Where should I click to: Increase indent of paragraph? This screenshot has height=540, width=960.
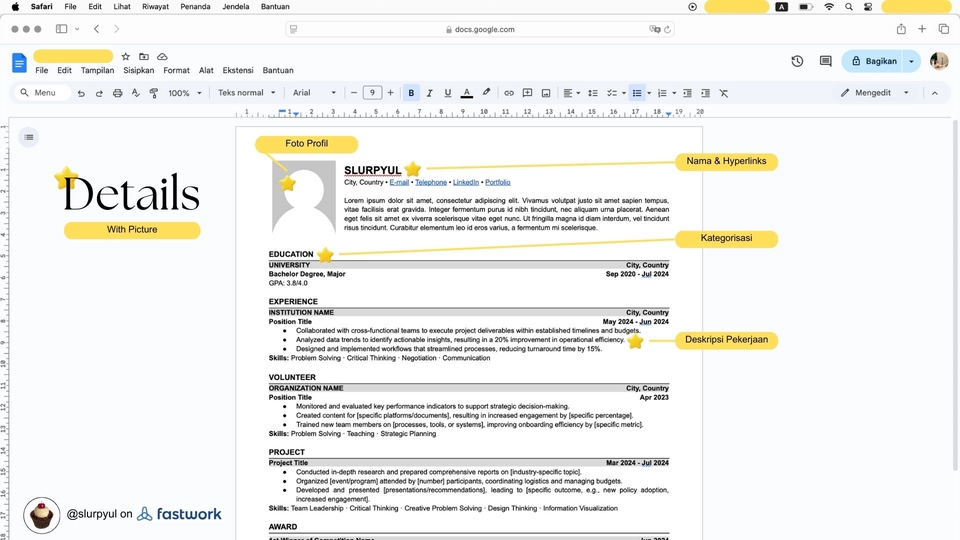tap(705, 93)
